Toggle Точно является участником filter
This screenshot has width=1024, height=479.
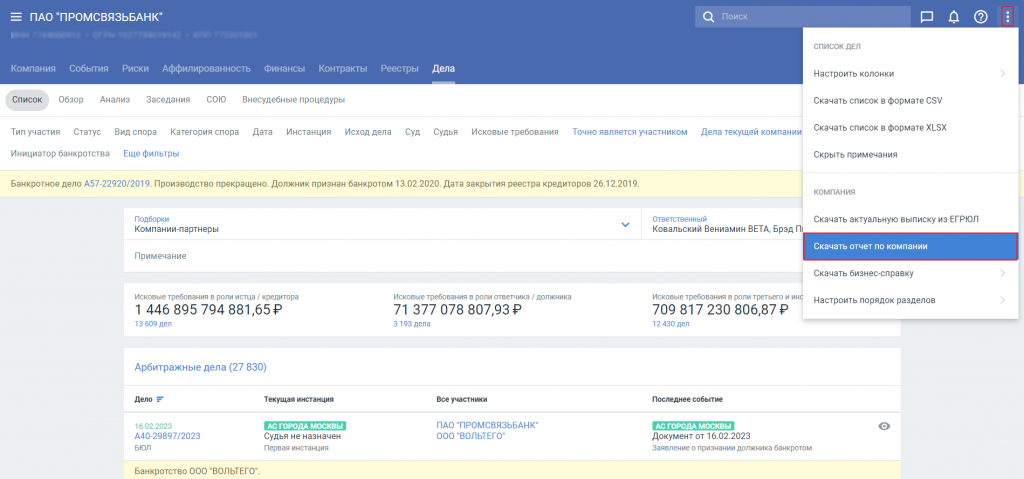[630, 132]
